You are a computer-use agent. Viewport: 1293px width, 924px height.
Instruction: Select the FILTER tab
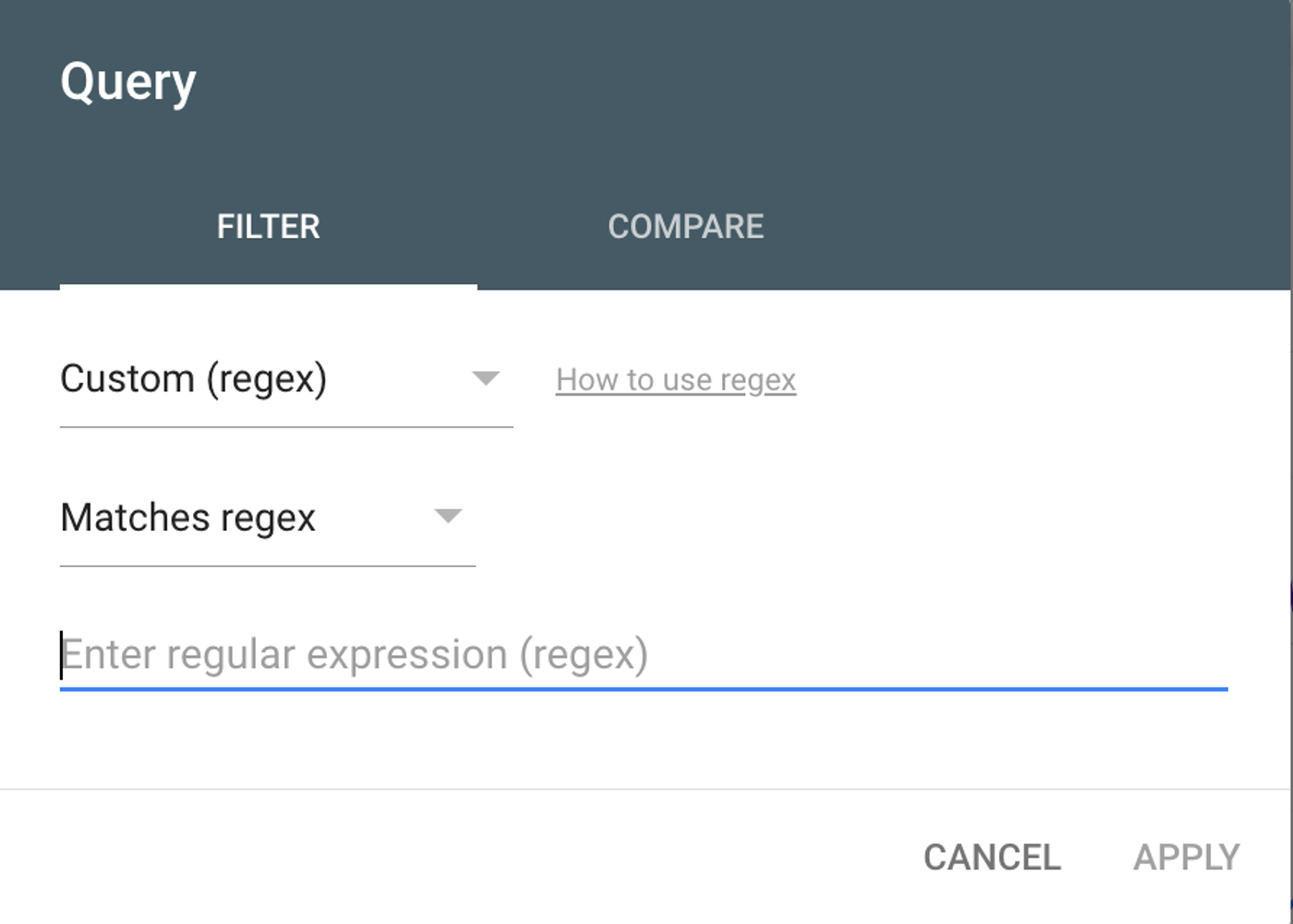pos(269,226)
